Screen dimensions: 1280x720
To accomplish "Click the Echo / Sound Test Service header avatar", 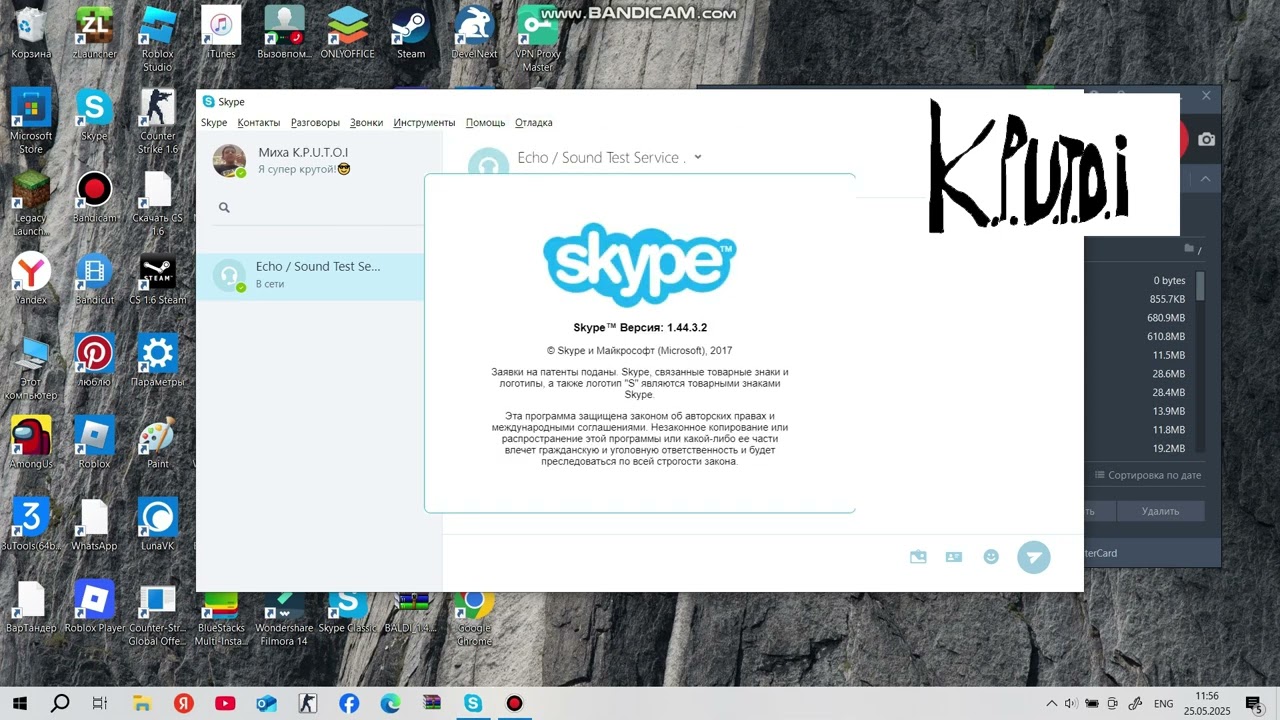I will point(489,160).
